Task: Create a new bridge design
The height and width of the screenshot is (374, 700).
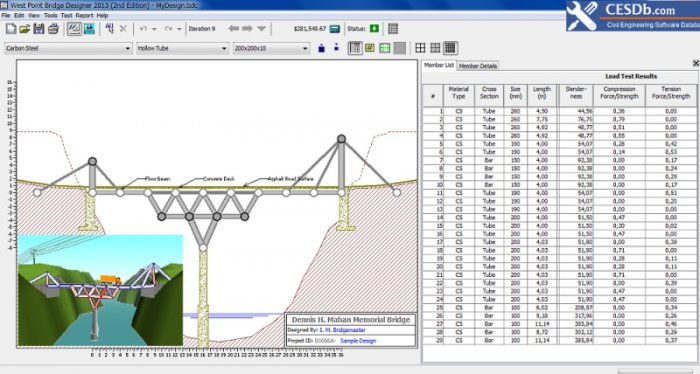Action: tap(11, 29)
